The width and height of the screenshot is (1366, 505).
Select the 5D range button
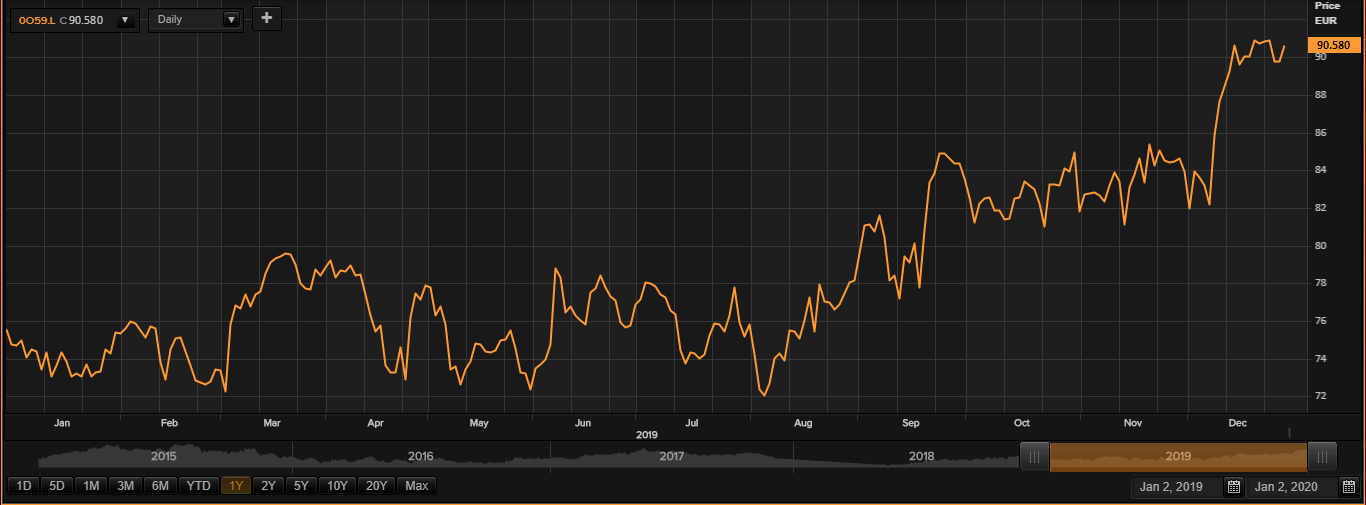click(58, 486)
